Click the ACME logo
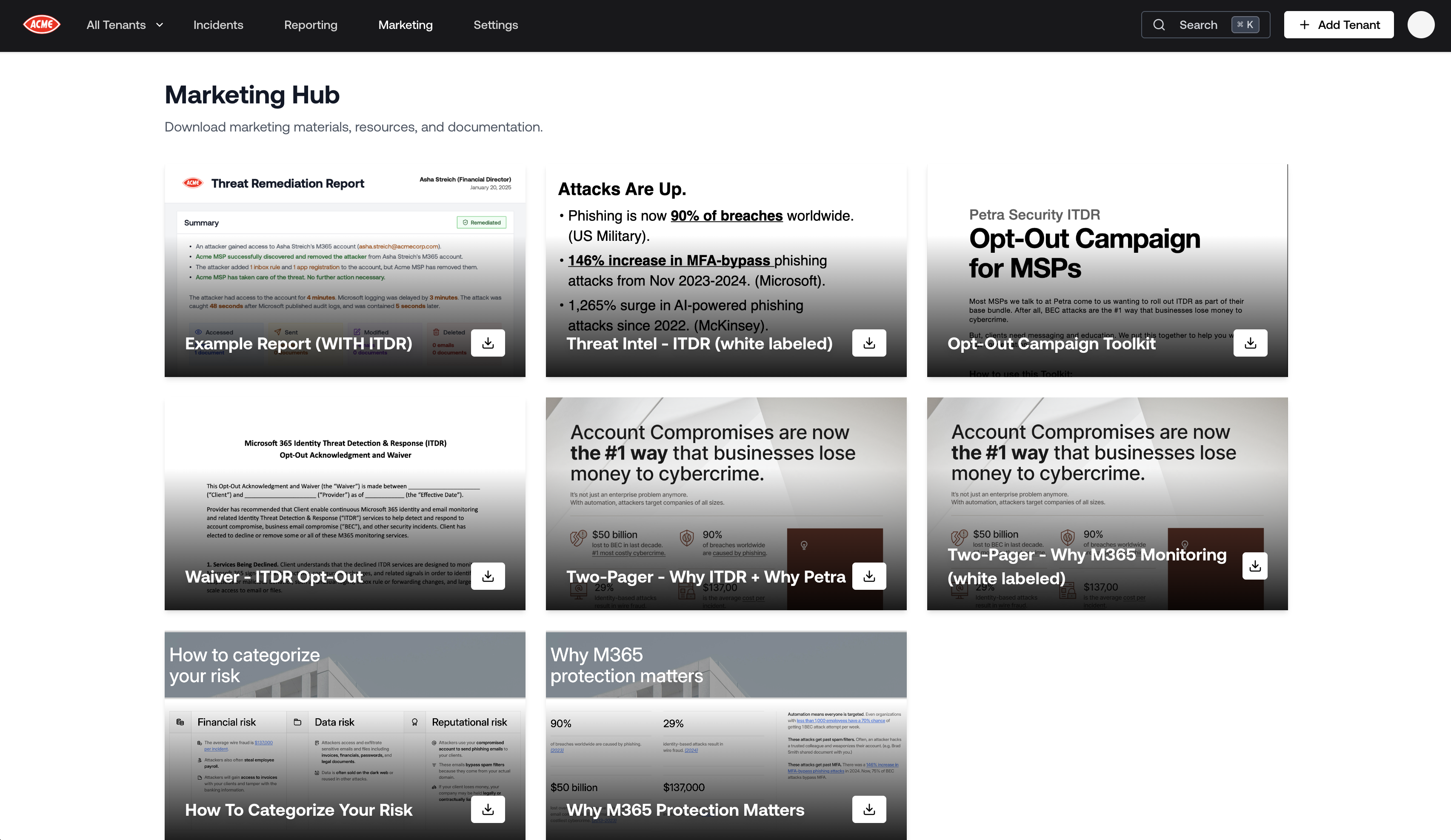The height and width of the screenshot is (840, 1451). click(41, 25)
